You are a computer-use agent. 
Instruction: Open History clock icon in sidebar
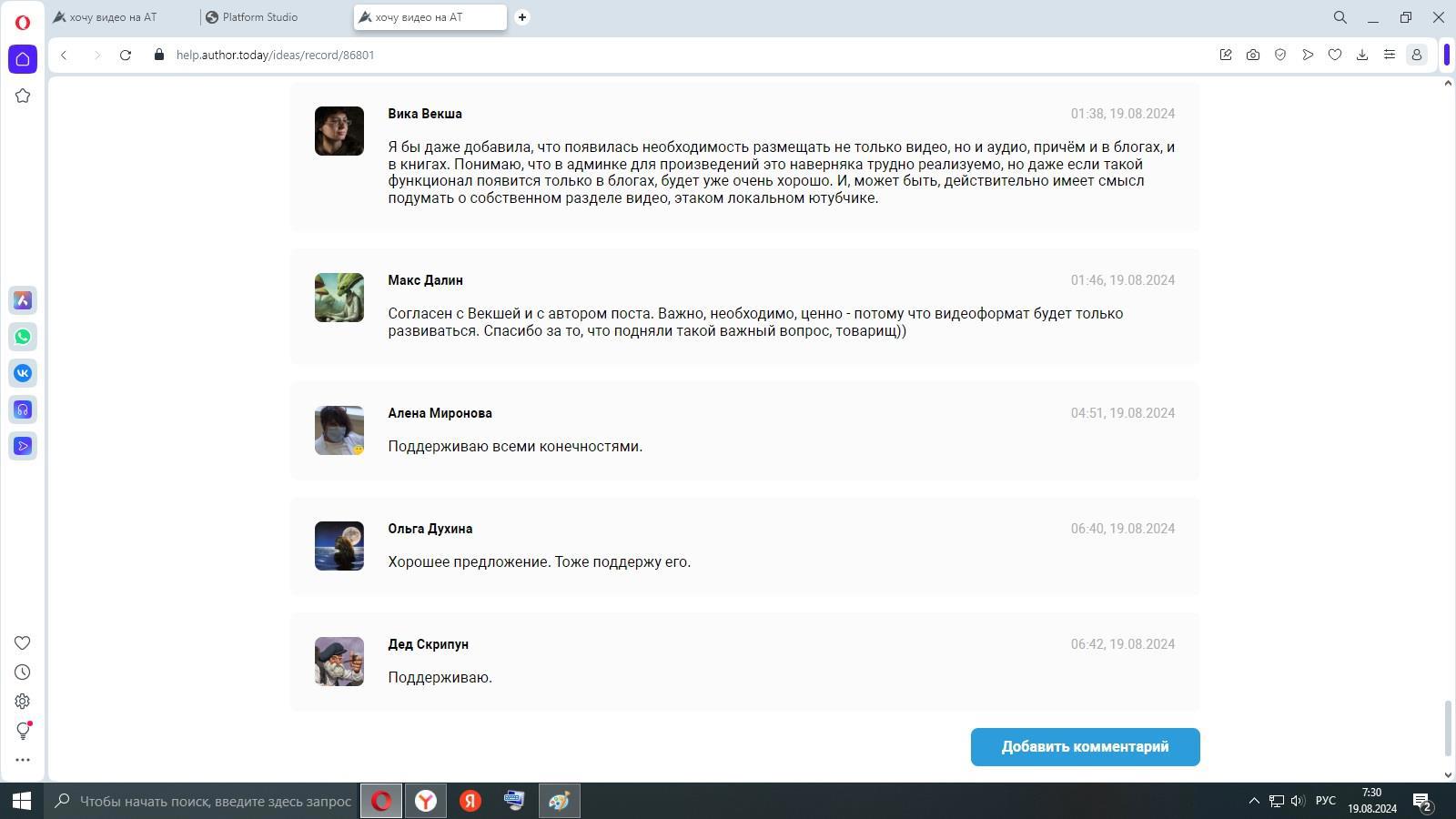point(23,672)
